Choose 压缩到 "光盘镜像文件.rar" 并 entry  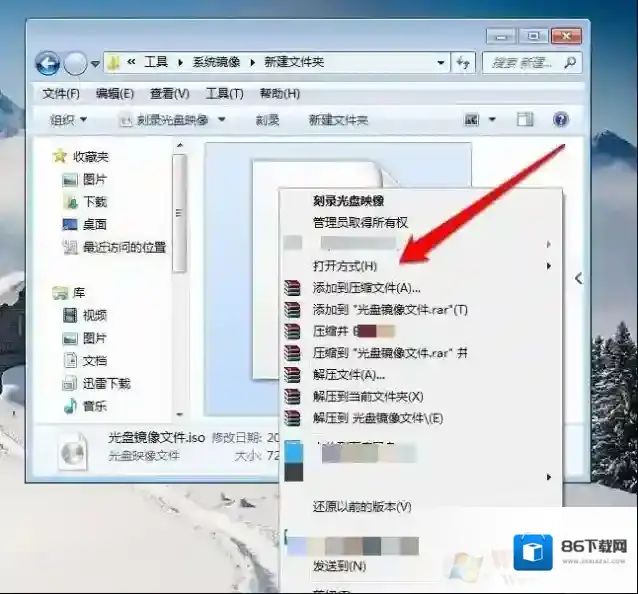(x=390, y=353)
